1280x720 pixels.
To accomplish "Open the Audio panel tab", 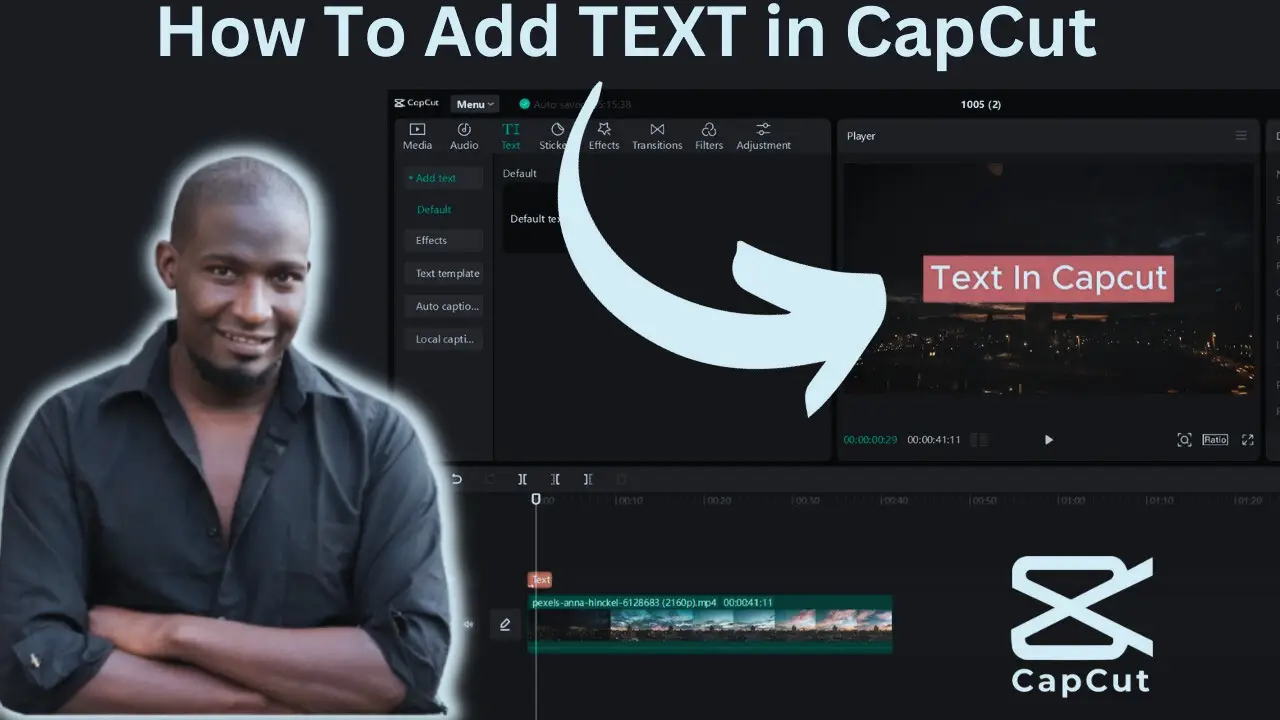I will coord(464,137).
